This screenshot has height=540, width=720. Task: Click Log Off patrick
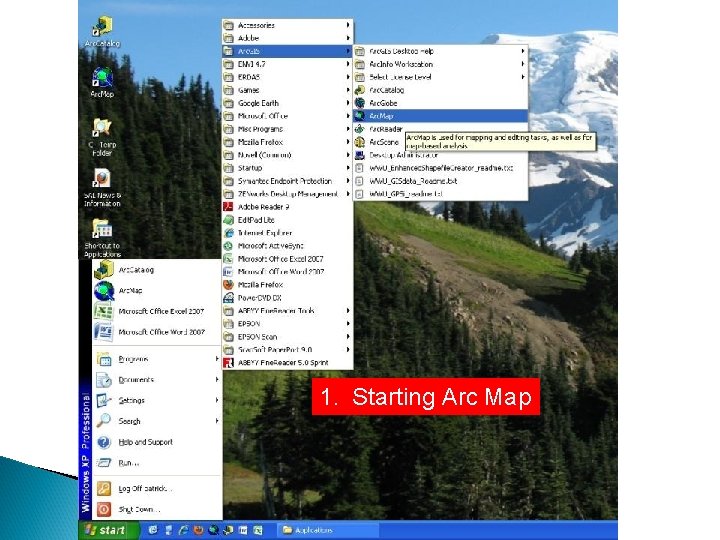point(157,489)
